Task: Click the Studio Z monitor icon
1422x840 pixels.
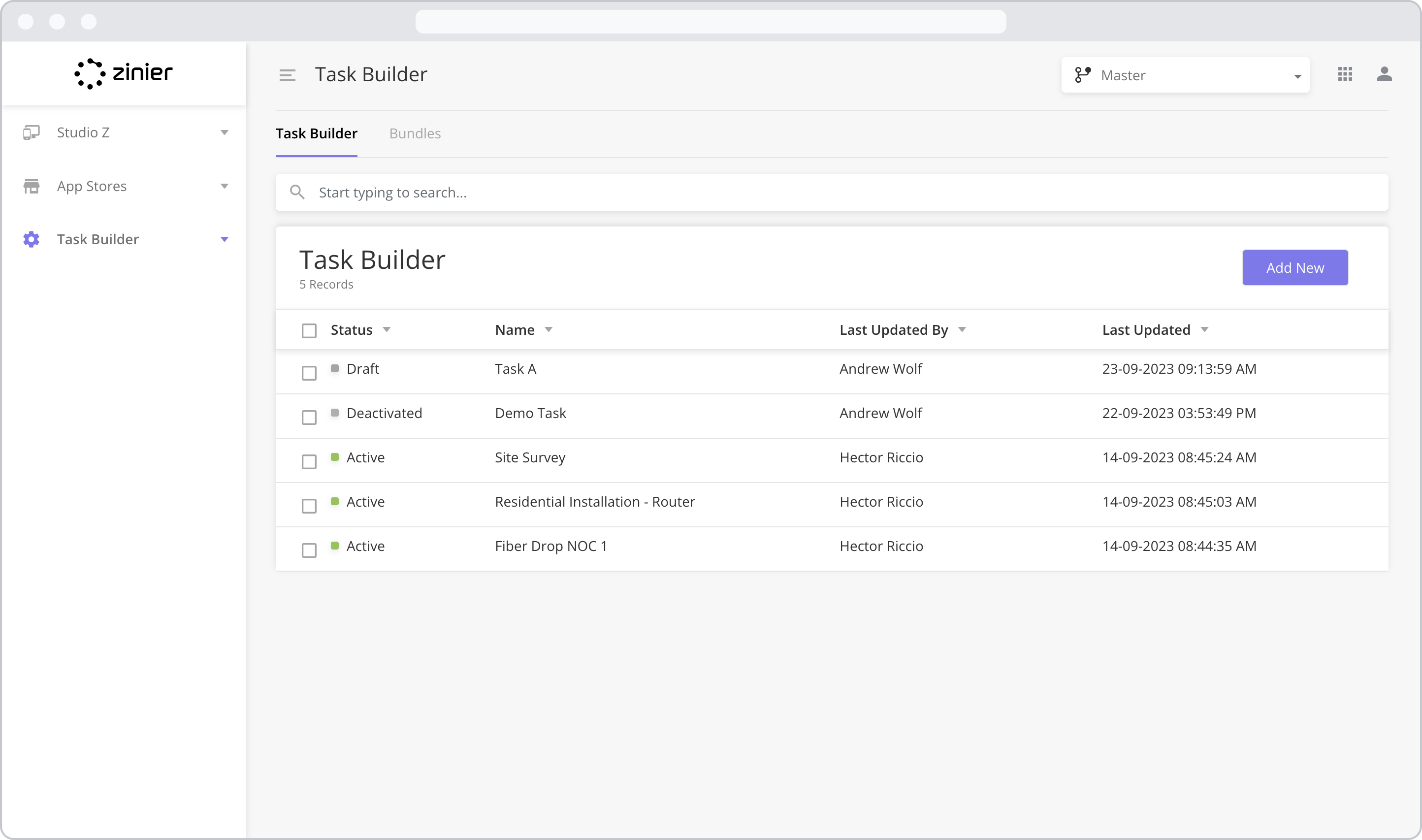Action: pos(31,132)
